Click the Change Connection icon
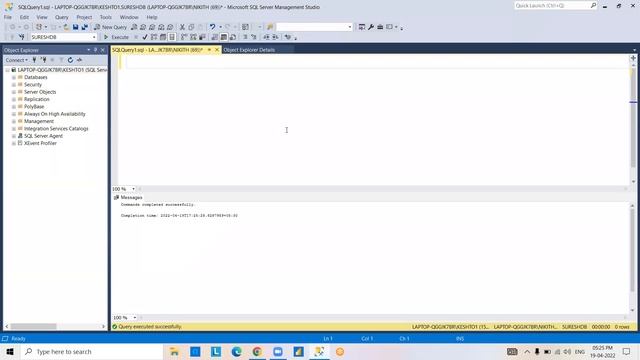Image resolution: width=640 pixels, height=360 pixels. coord(22,37)
